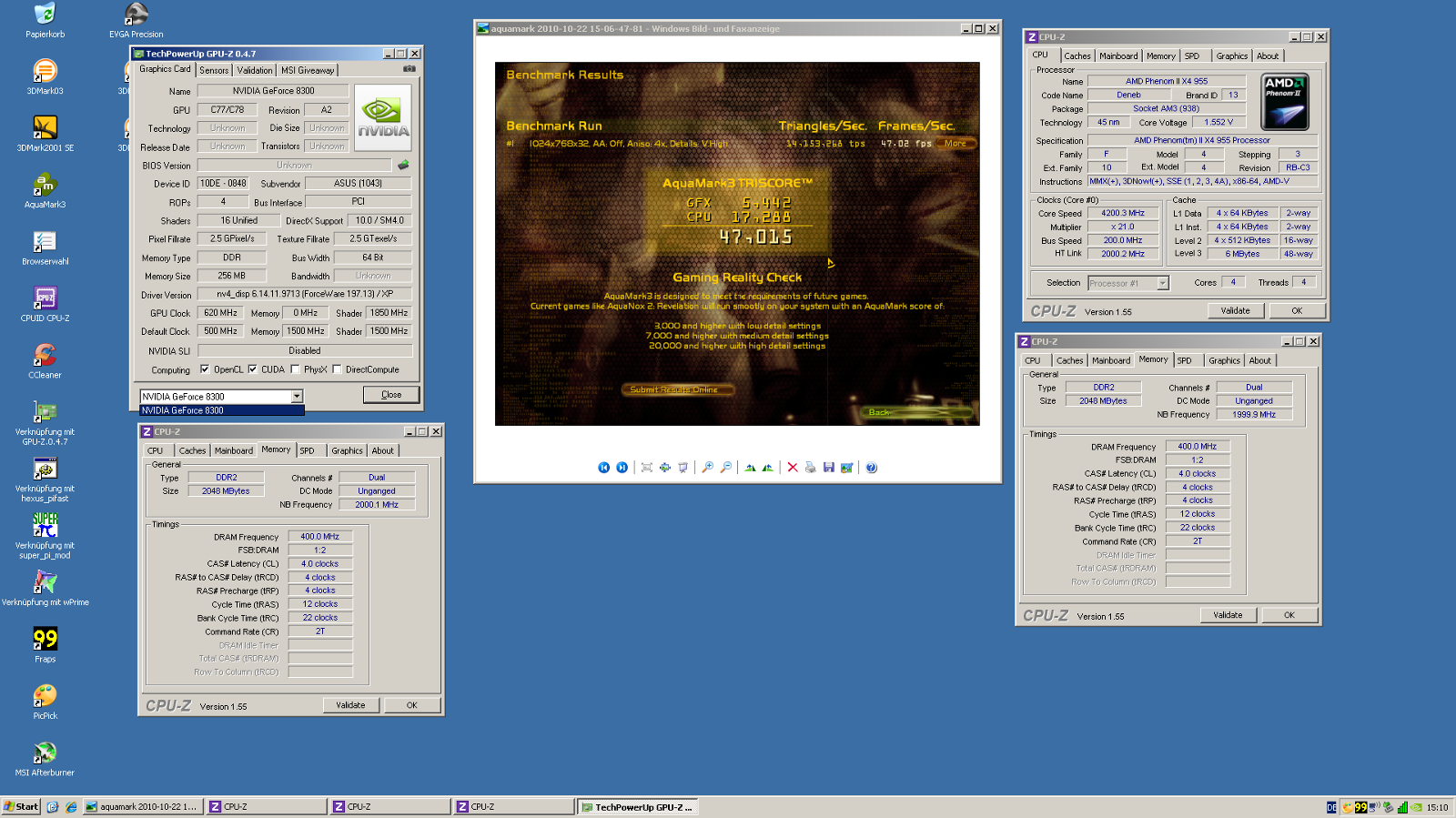The width and height of the screenshot is (1456, 818).
Task: Click DE language indicator in taskbar
Action: [1331, 807]
